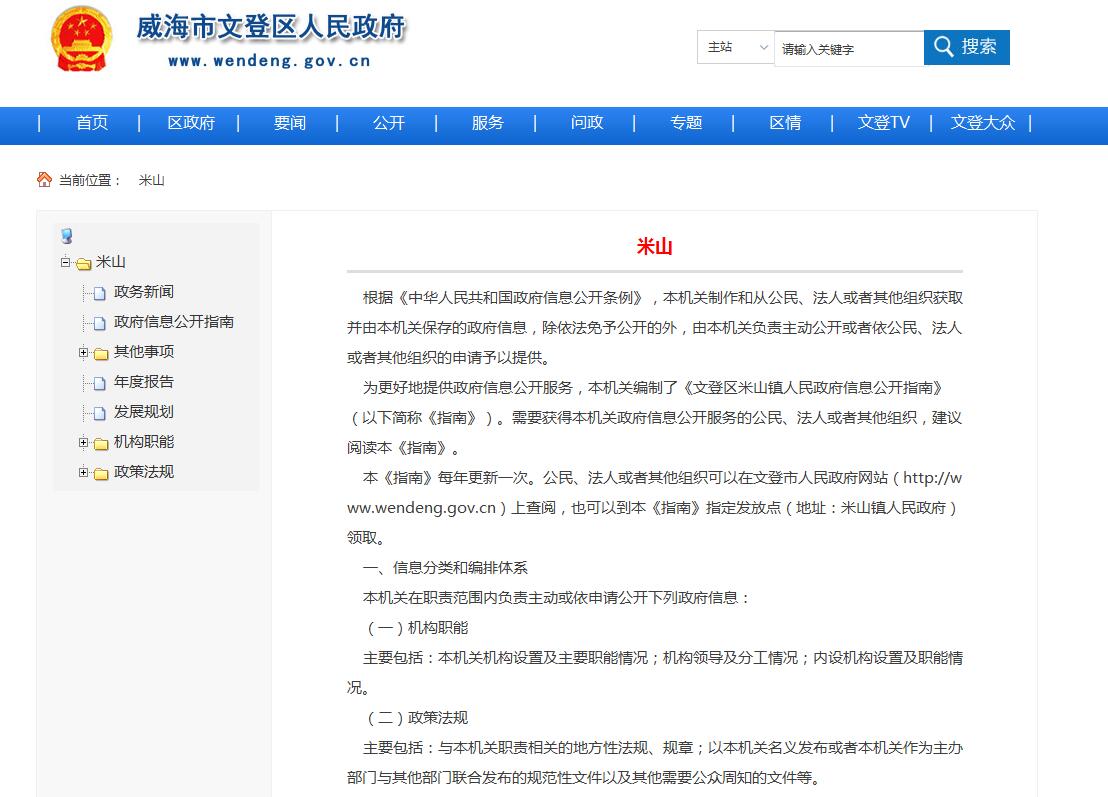The width and height of the screenshot is (1108, 797).
Task: Expand the 其他事项 tree node
Action: (x=84, y=352)
